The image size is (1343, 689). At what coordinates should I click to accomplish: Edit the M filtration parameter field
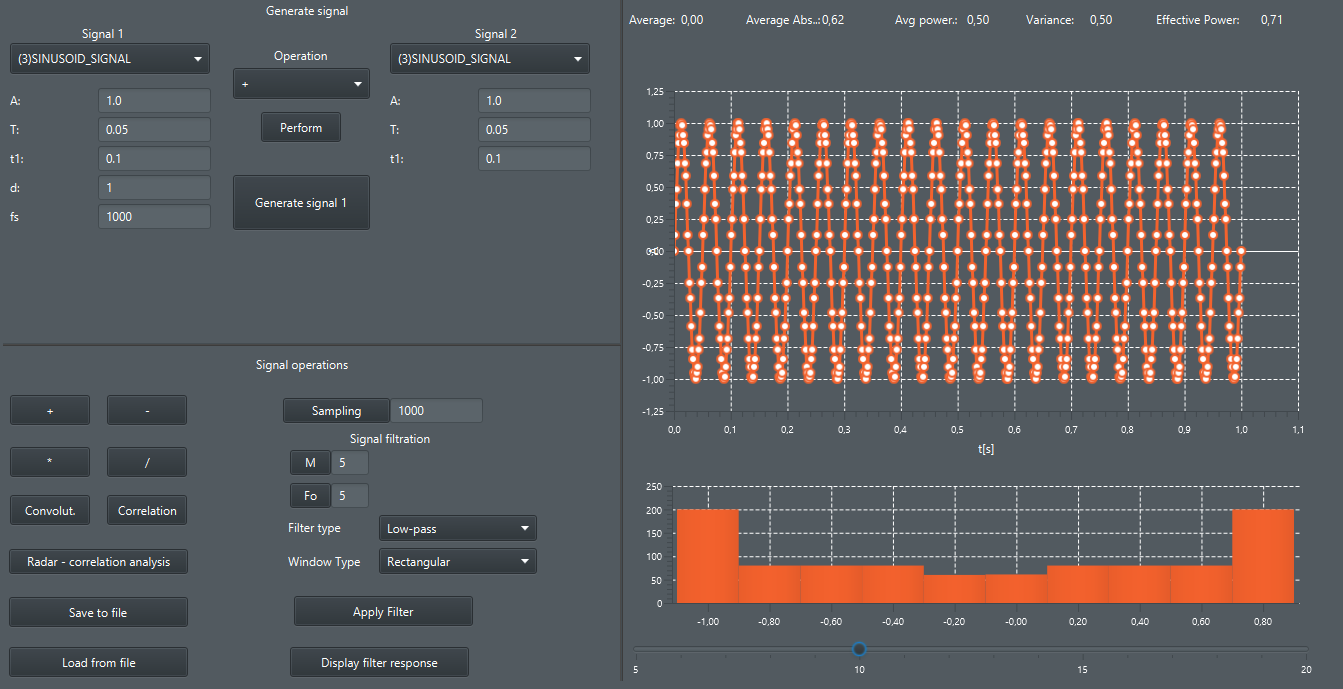click(x=349, y=462)
